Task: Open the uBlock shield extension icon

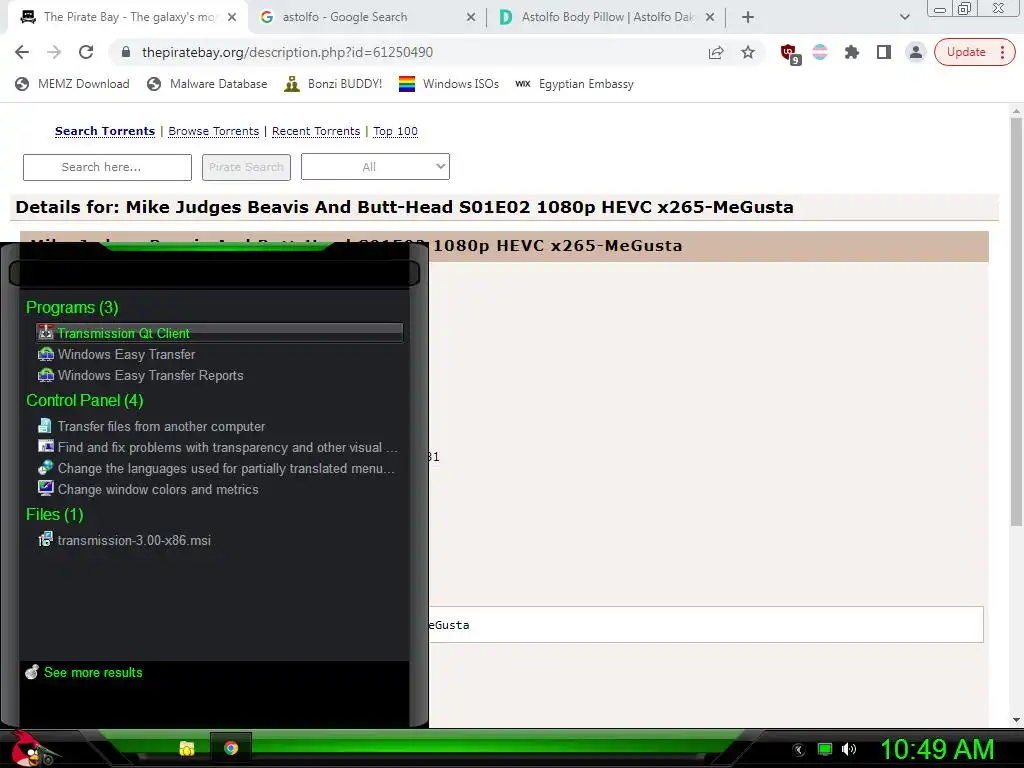Action: pos(790,53)
